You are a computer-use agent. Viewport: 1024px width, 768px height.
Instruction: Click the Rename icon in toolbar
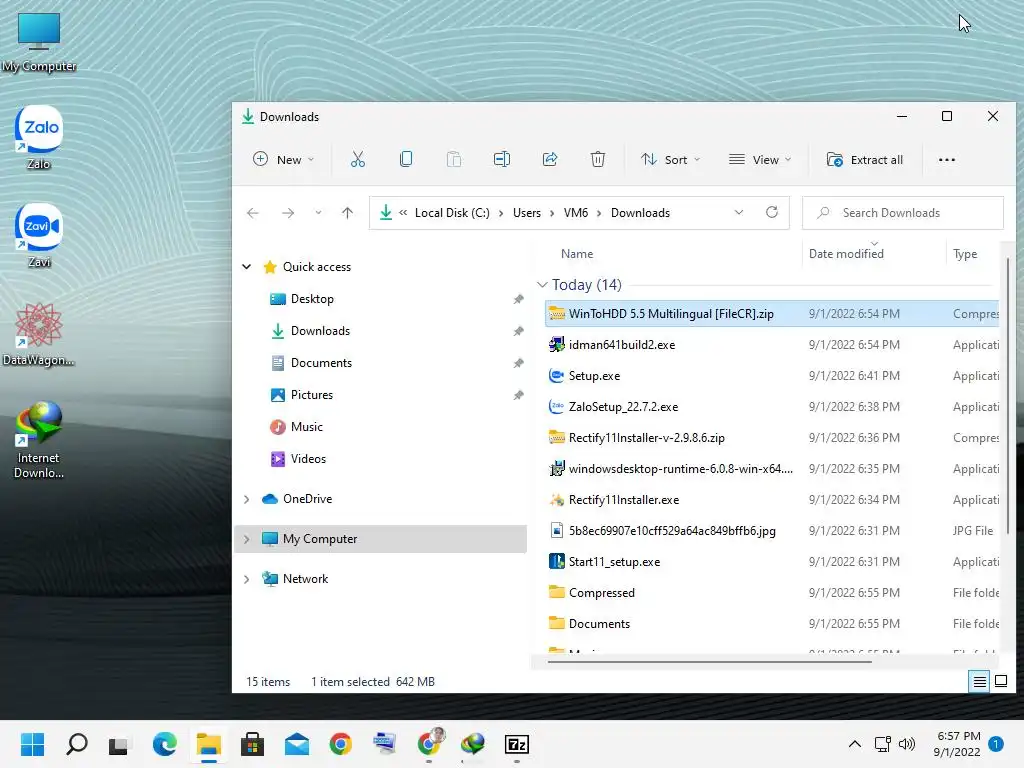(x=502, y=159)
